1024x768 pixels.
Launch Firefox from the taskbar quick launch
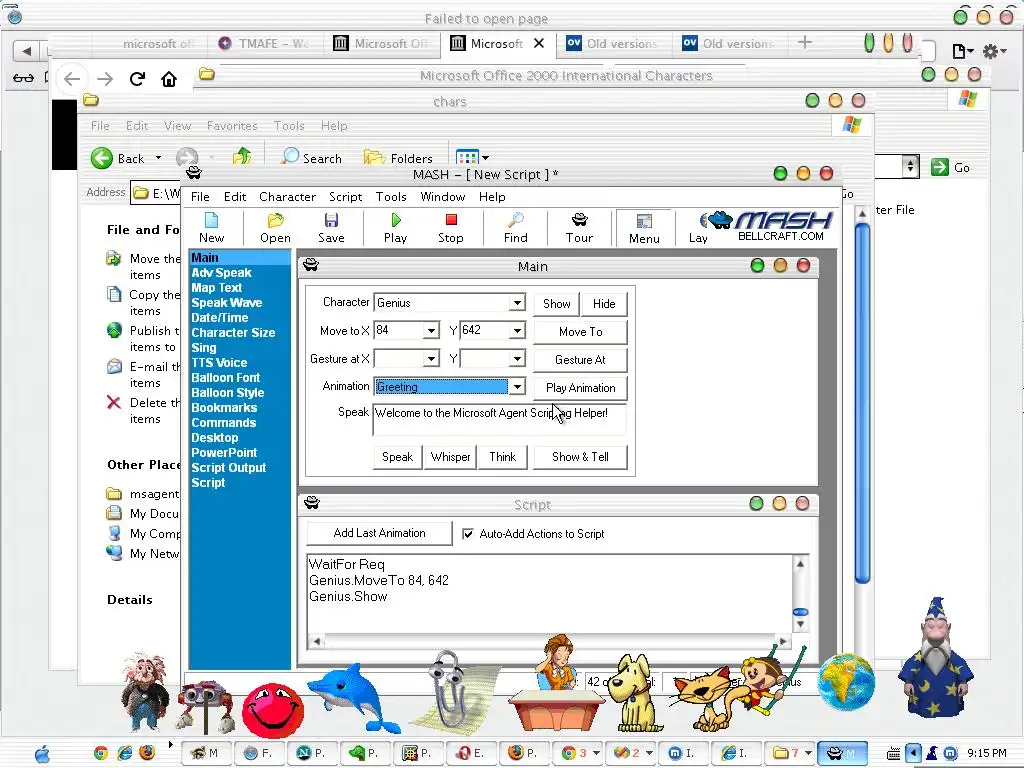click(148, 753)
